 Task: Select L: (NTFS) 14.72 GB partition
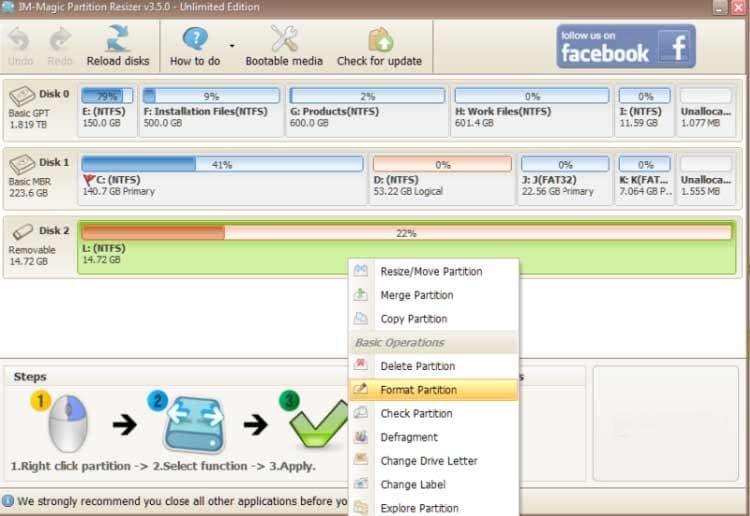[407, 248]
